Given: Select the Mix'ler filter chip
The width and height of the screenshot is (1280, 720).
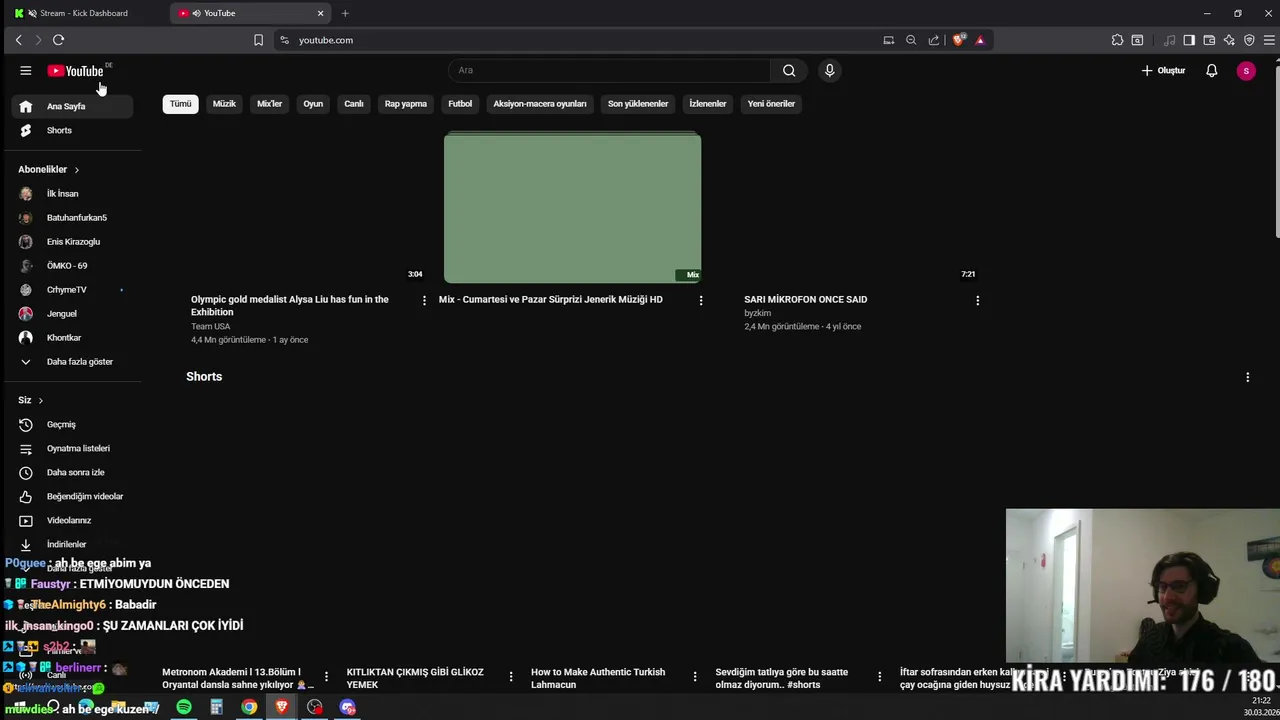Looking at the screenshot, I should (x=269, y=104).
